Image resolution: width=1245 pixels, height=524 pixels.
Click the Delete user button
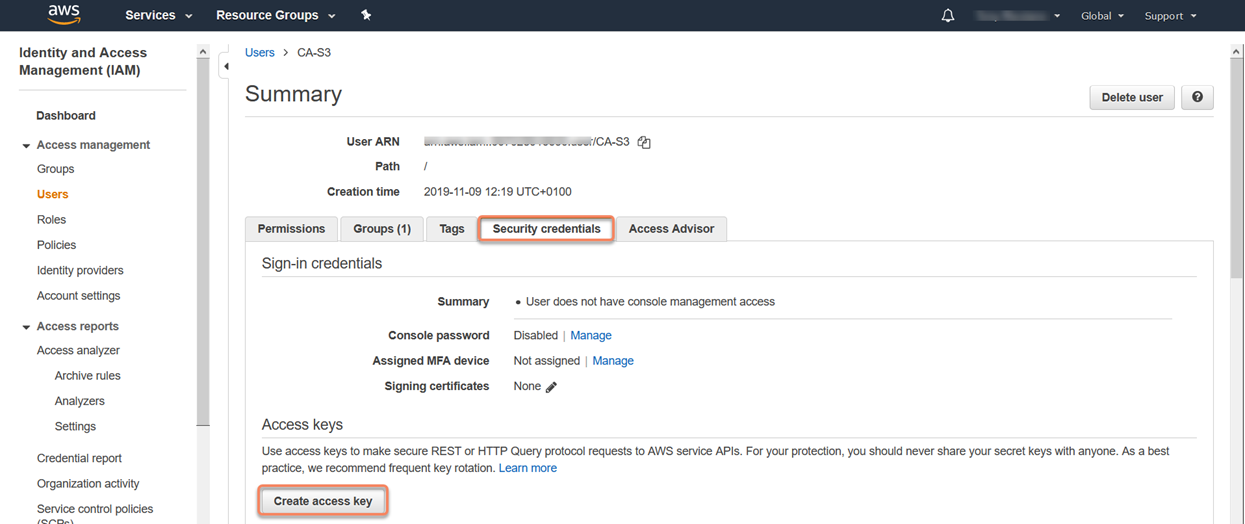pos(1132,97)
